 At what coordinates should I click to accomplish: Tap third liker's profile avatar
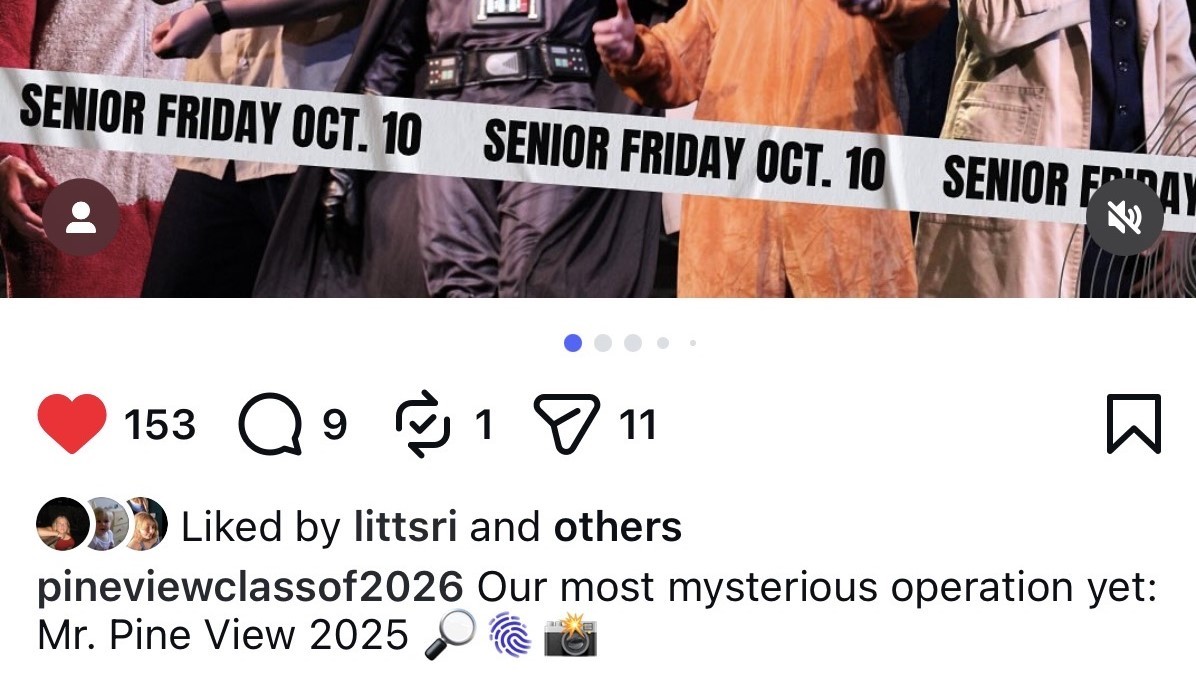(x=146, y=524)
